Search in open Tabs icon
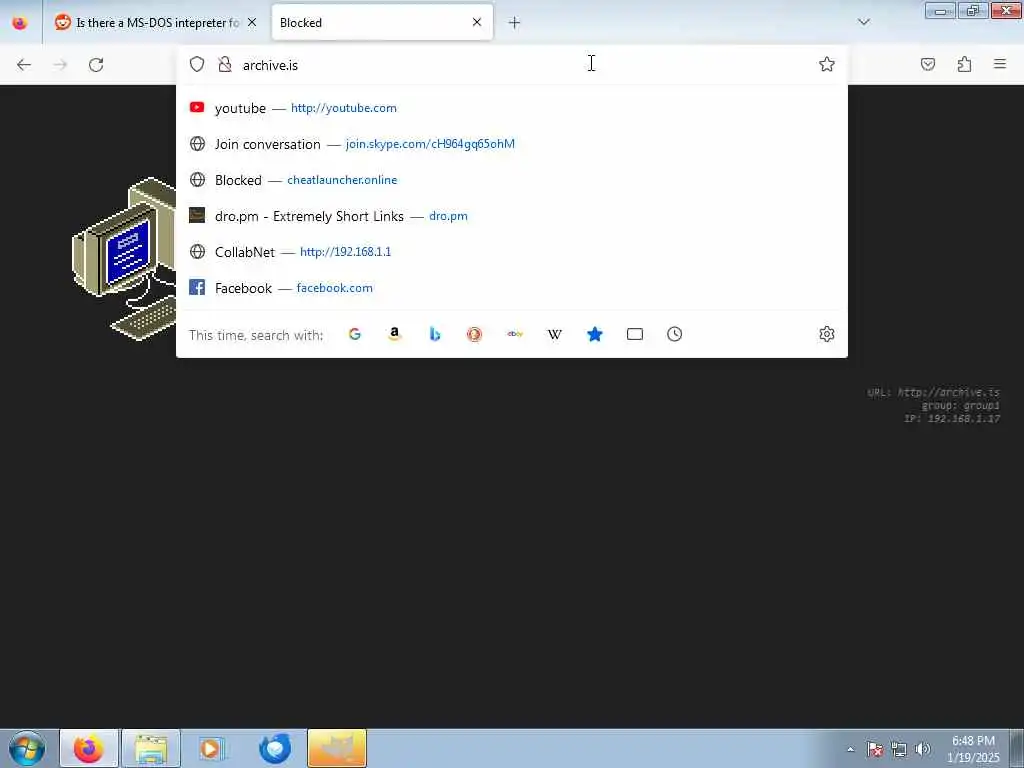 635,334
